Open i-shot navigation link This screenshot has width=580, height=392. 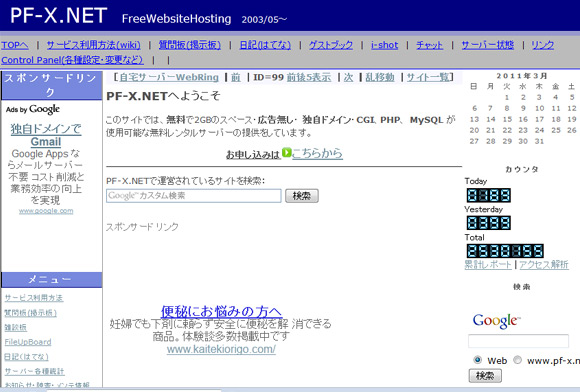coord(385,45)
